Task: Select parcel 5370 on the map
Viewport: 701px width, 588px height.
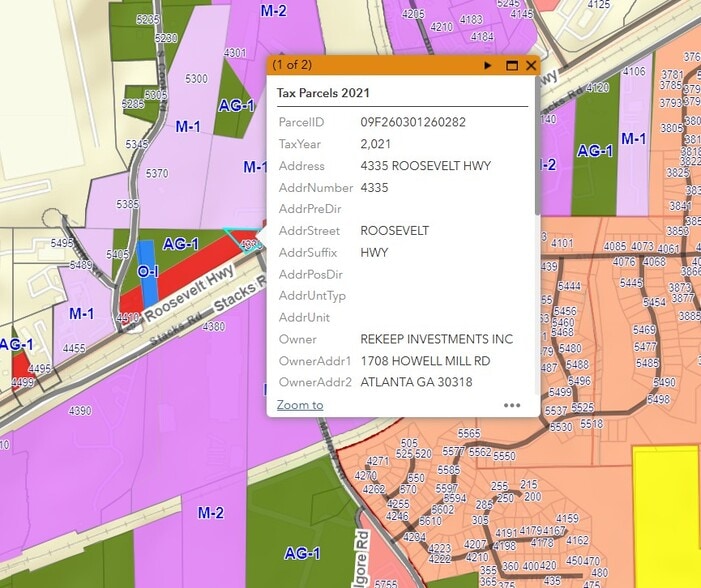Action: click(x=157, y=173)
